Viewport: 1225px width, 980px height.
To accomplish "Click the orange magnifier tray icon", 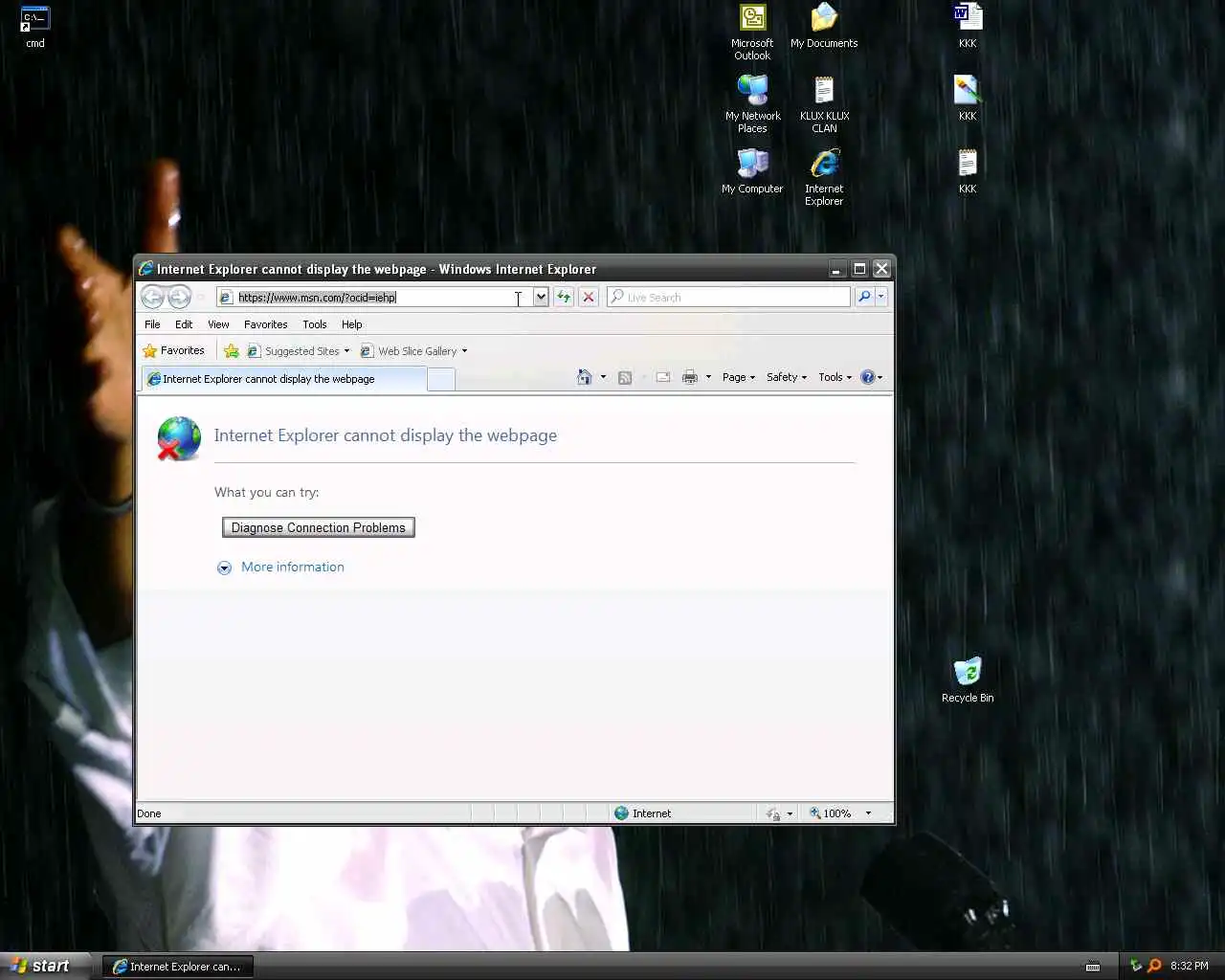I will pos(1154,966).
